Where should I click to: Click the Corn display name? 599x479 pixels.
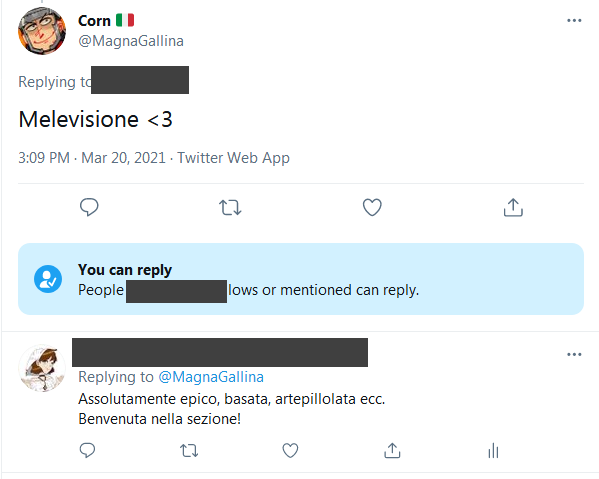(94, 21)
